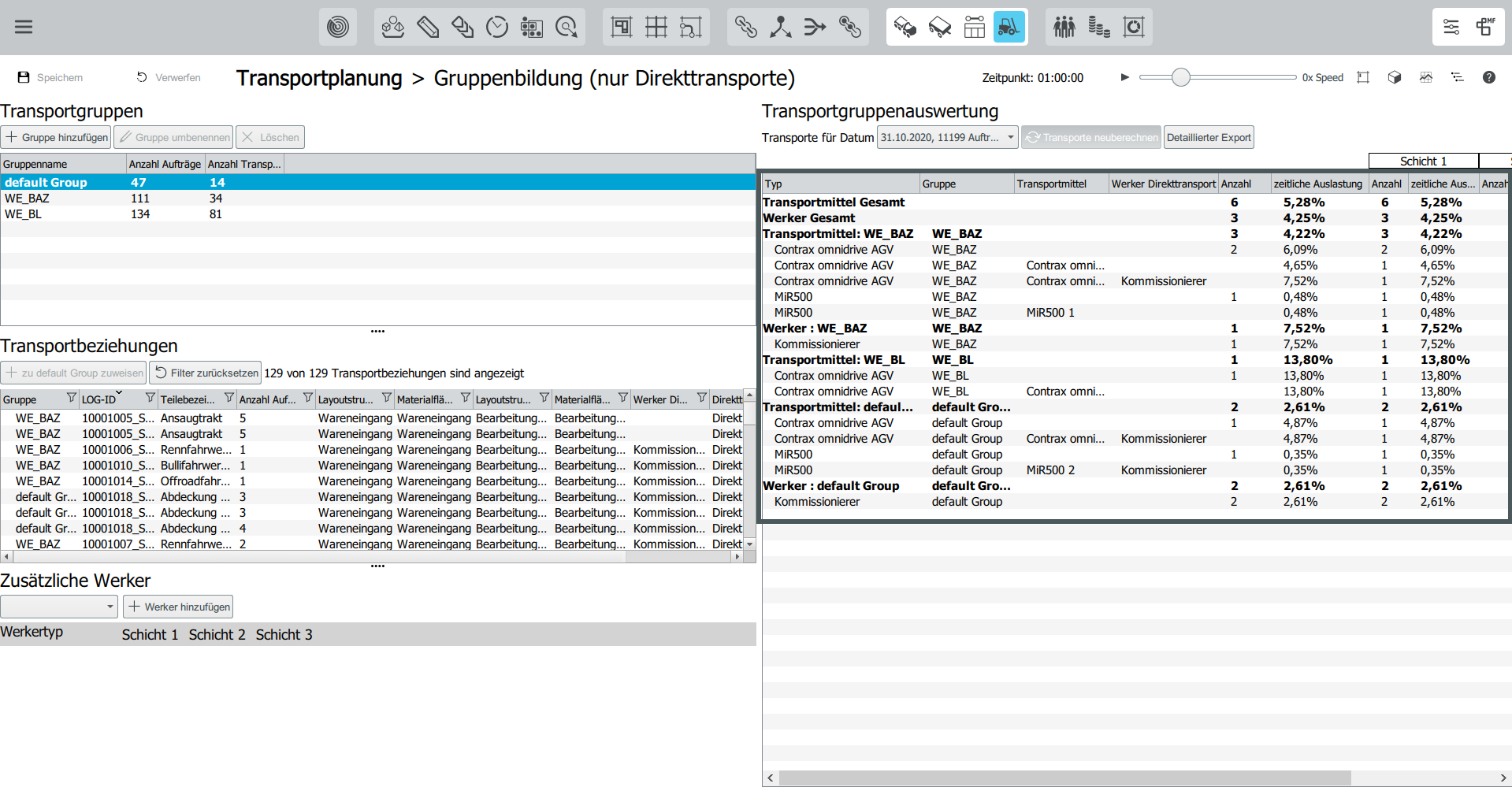Click the simulation speed slider handle
Image resolution: width=1512 pixels, height=787 pixels.
pos(1180,77)
